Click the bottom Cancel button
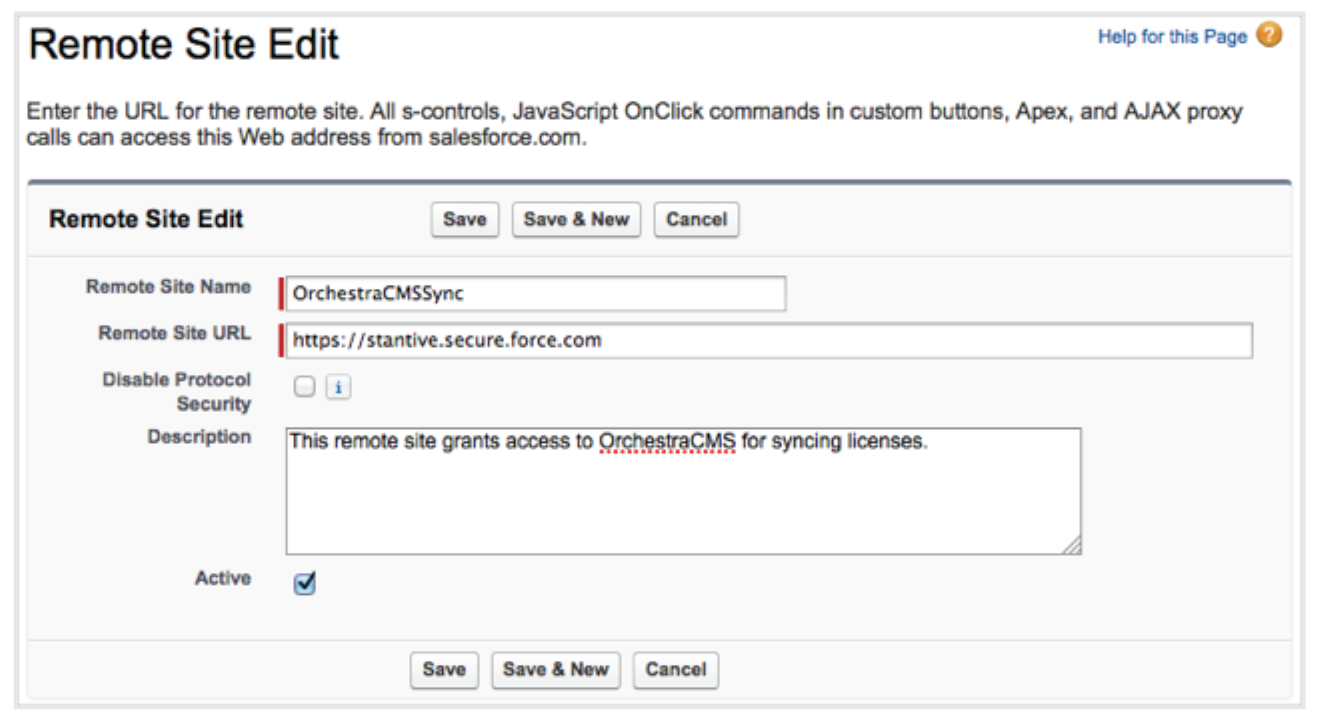Screen dimensions: 1320x728 coord(675,670)
